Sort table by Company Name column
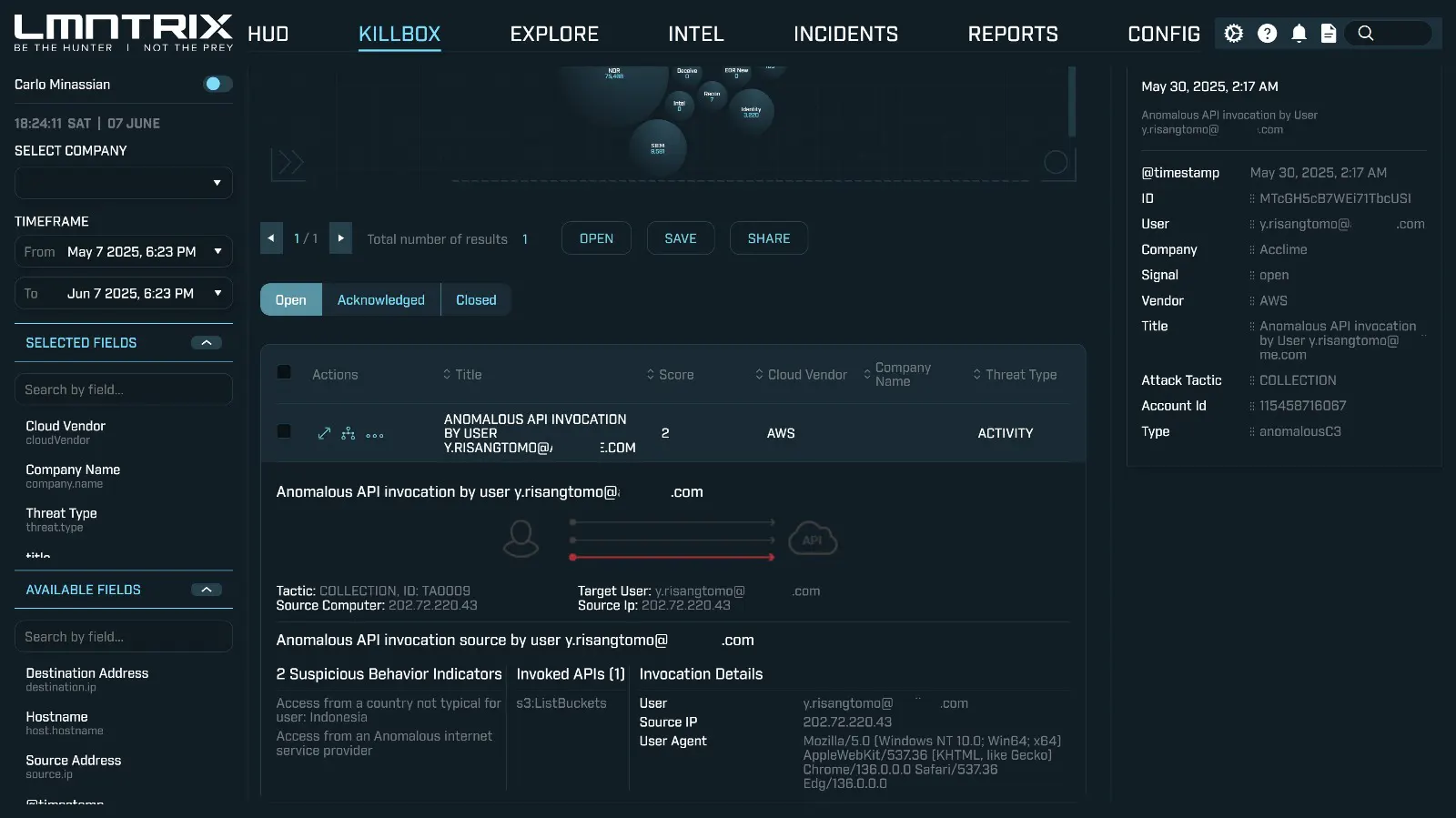This screenshot has width=1456, height=818. (897, 375)
